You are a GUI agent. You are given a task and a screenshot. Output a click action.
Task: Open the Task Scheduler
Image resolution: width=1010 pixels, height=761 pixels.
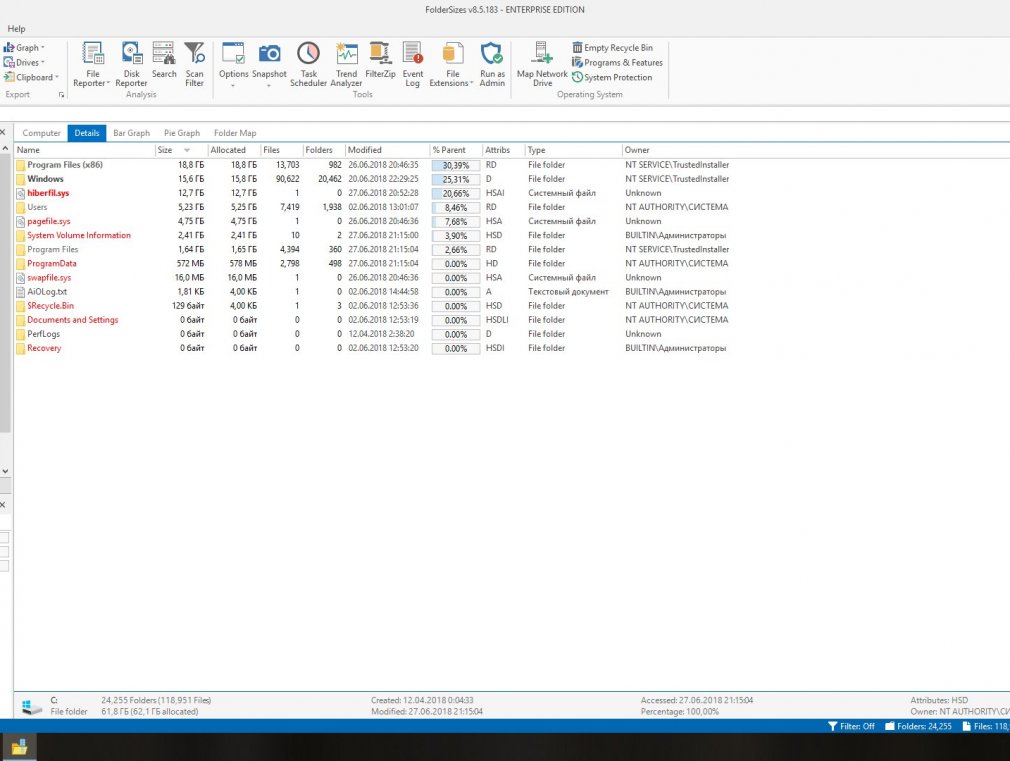coord(308,64)
